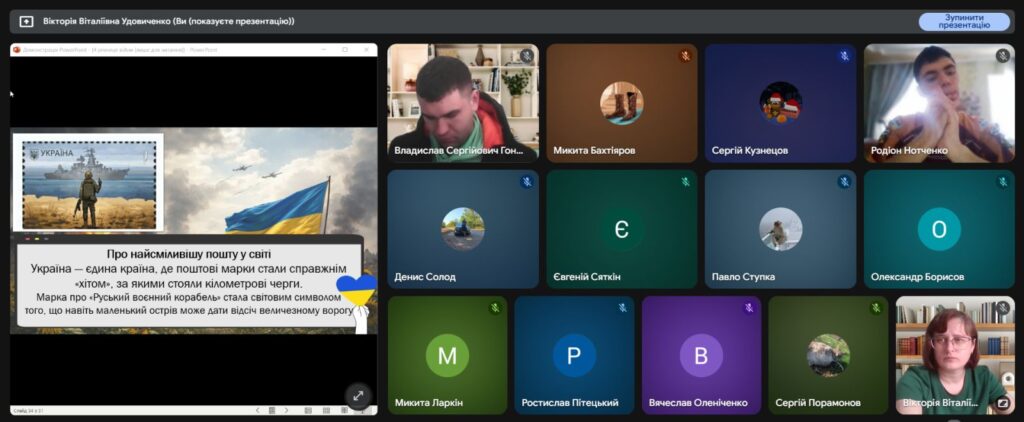Click Павло Ступка's profile picture
Image resolution: width=1024 pixels, height=422 pixels.
780,229
